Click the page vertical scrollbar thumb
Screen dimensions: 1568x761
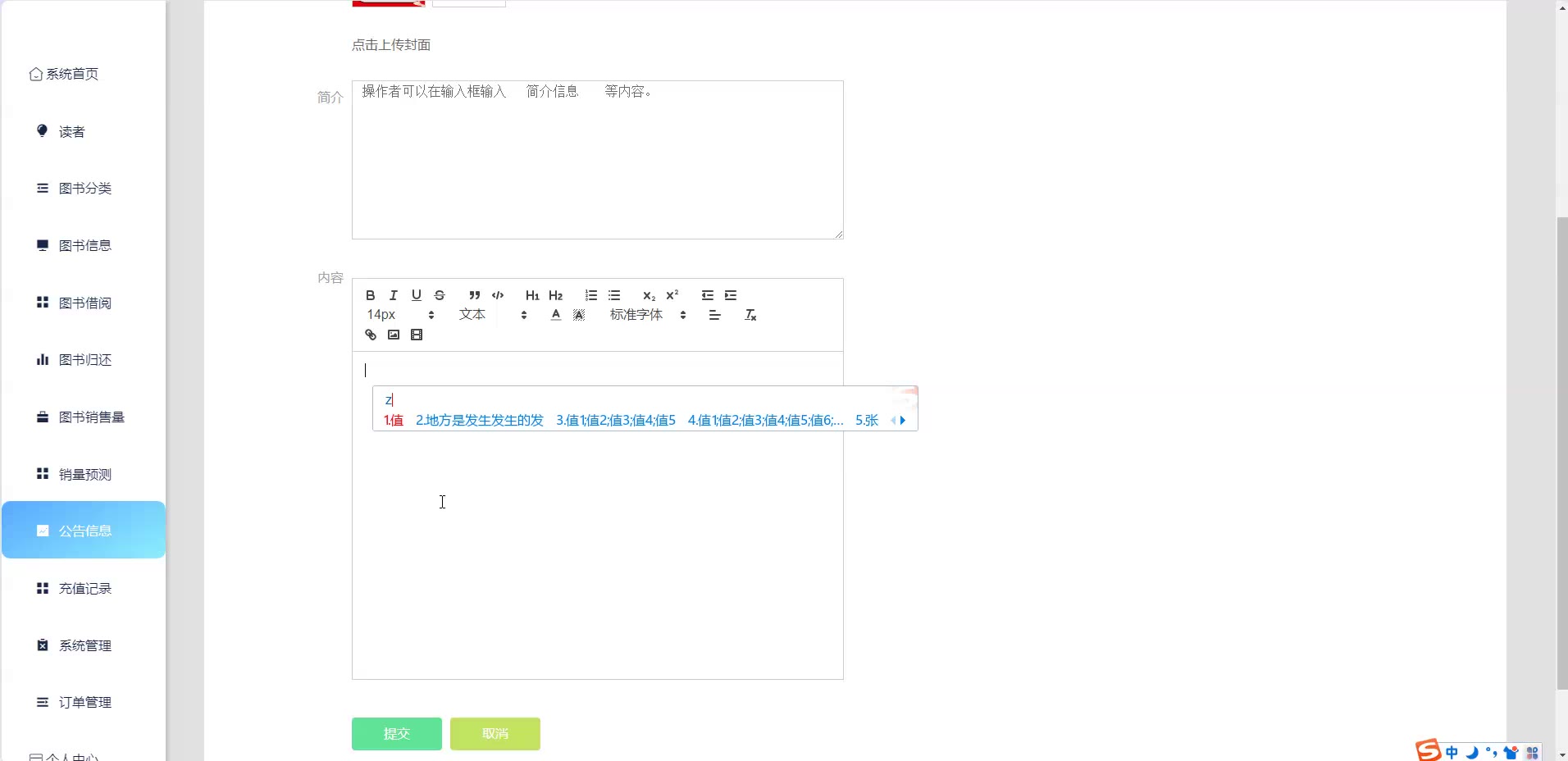pos(1562,453)
